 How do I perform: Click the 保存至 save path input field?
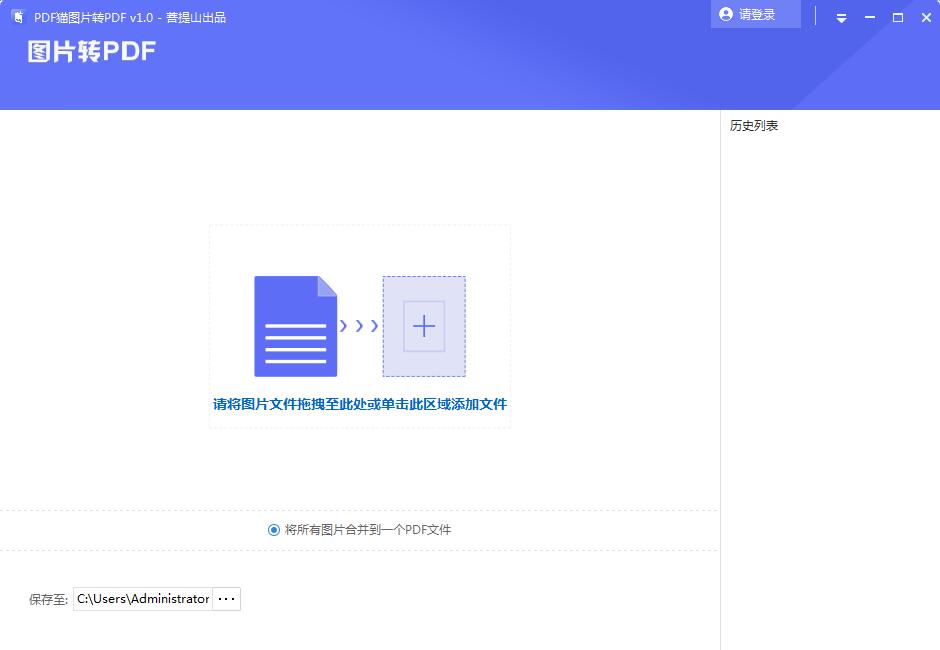145,598
